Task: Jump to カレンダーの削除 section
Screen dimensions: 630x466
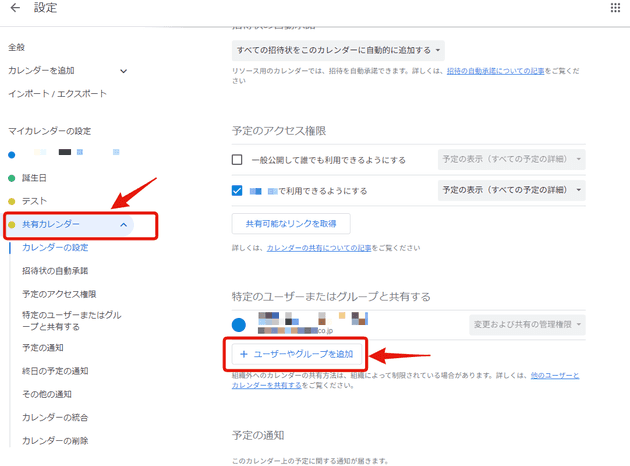Action: point(55,441)
